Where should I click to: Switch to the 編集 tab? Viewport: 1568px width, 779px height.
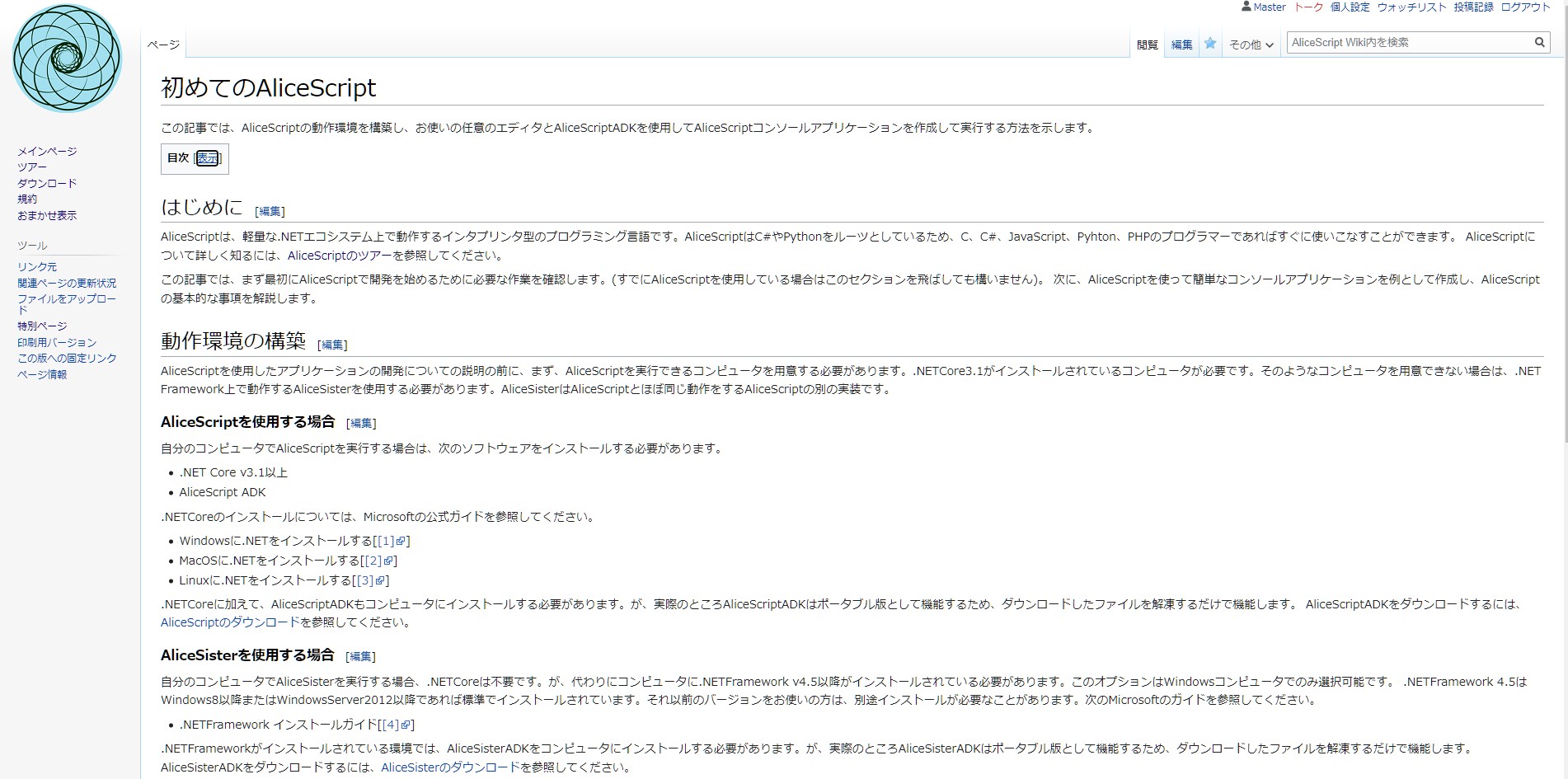click(1181, 45)
